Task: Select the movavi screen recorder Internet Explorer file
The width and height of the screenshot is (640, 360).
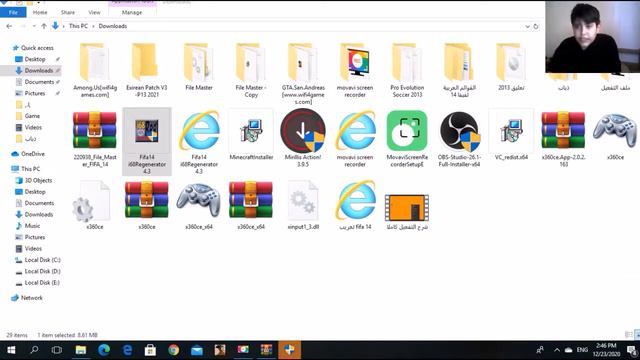Action: [355, 139]
